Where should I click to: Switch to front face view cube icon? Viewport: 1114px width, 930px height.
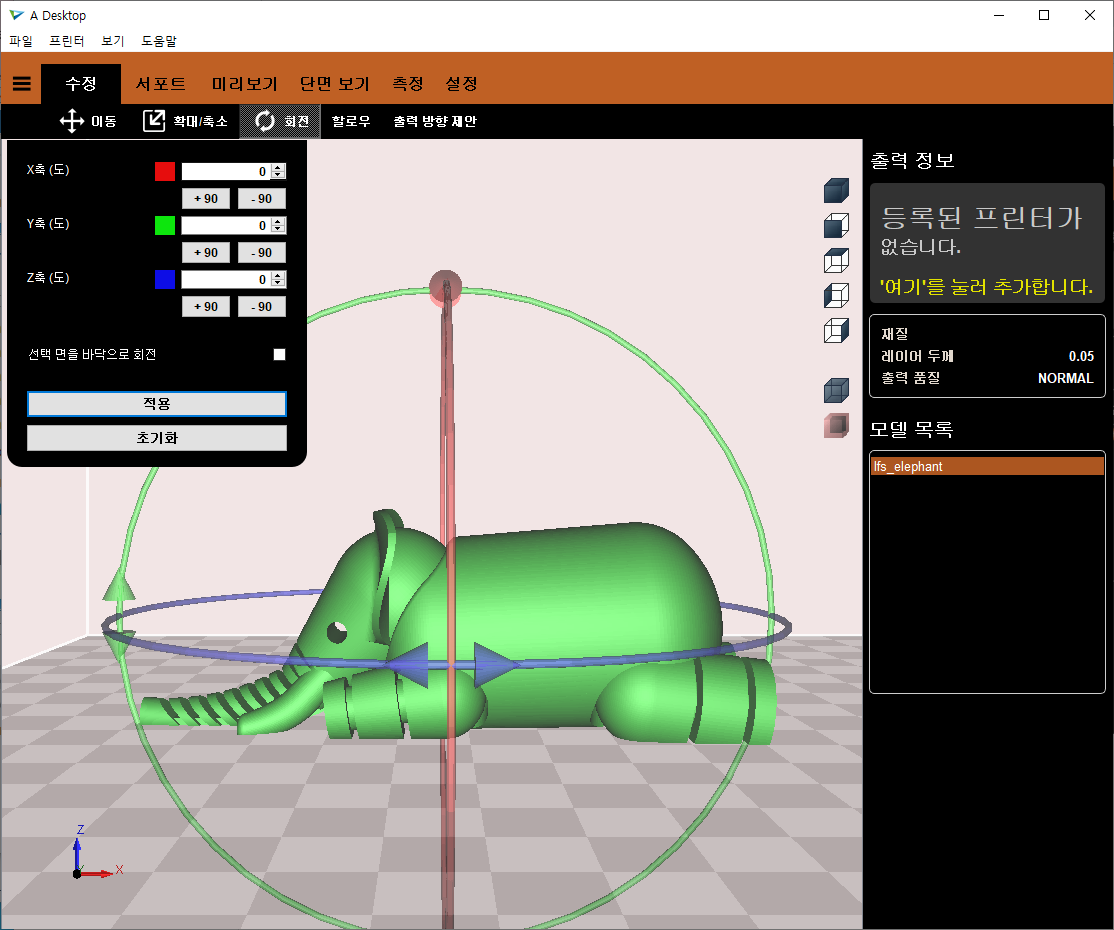point(836,225)
